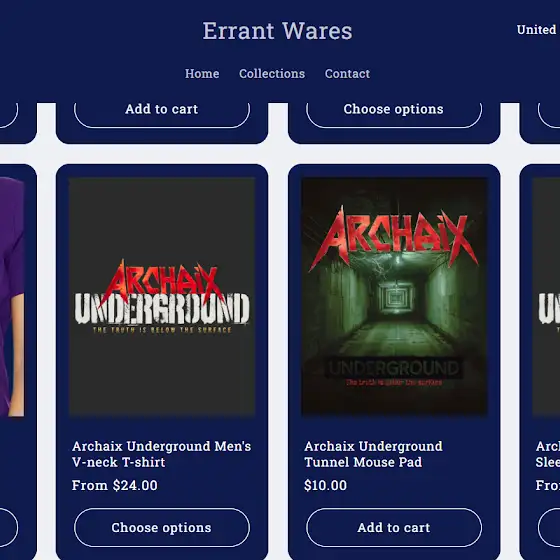Go to the Home menu item

pos(202,74)
